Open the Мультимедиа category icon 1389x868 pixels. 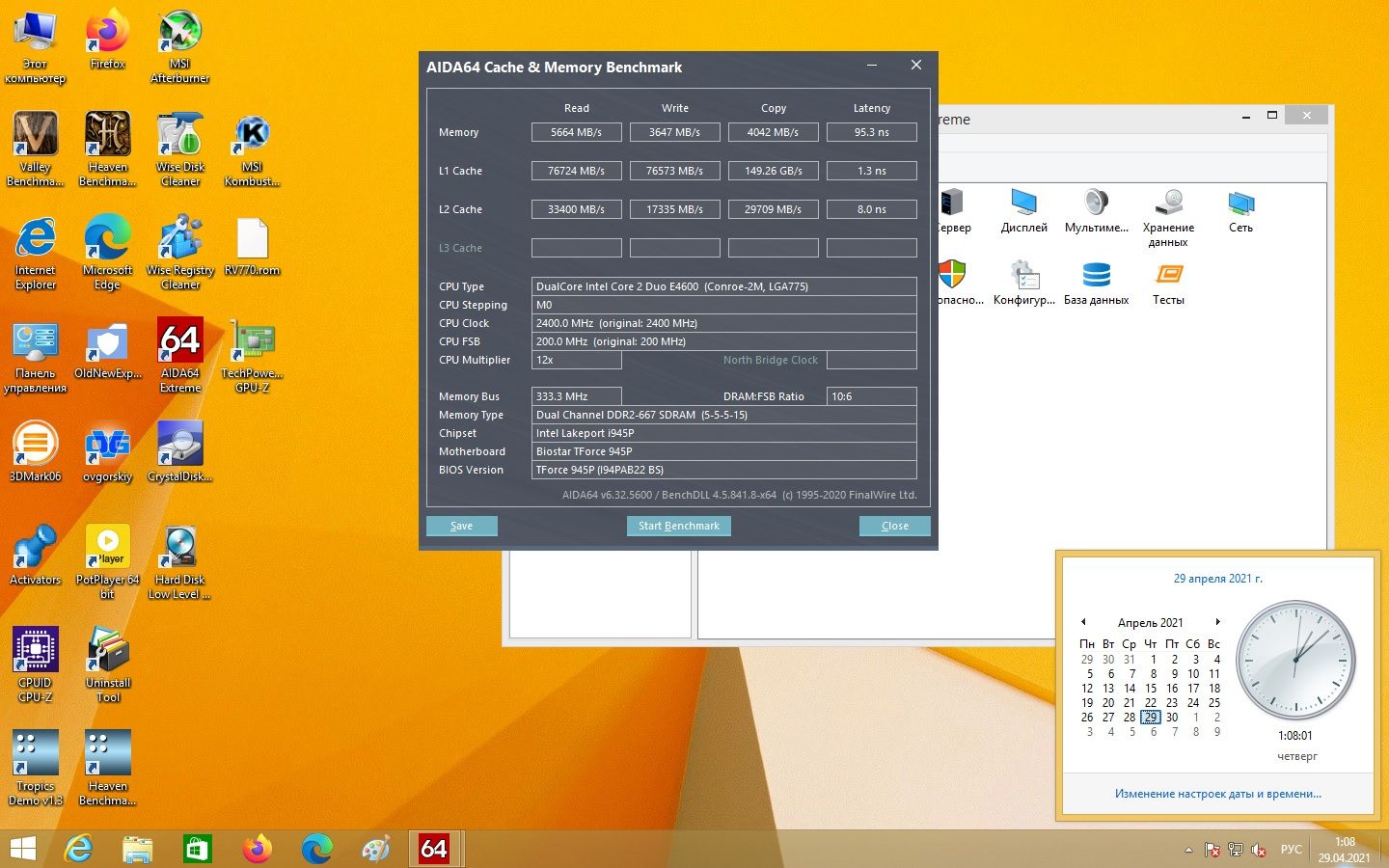[1097, 211]
